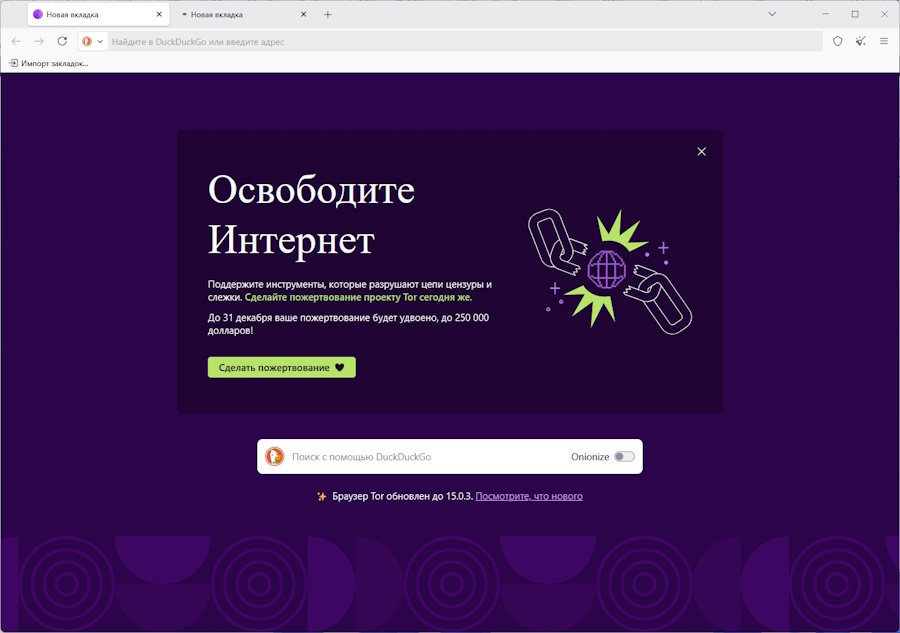
Task: Click 'Сделайте пожертвование проекту Tor сегодня же' link
Action: pyautogui.click(x=358, y=297)
